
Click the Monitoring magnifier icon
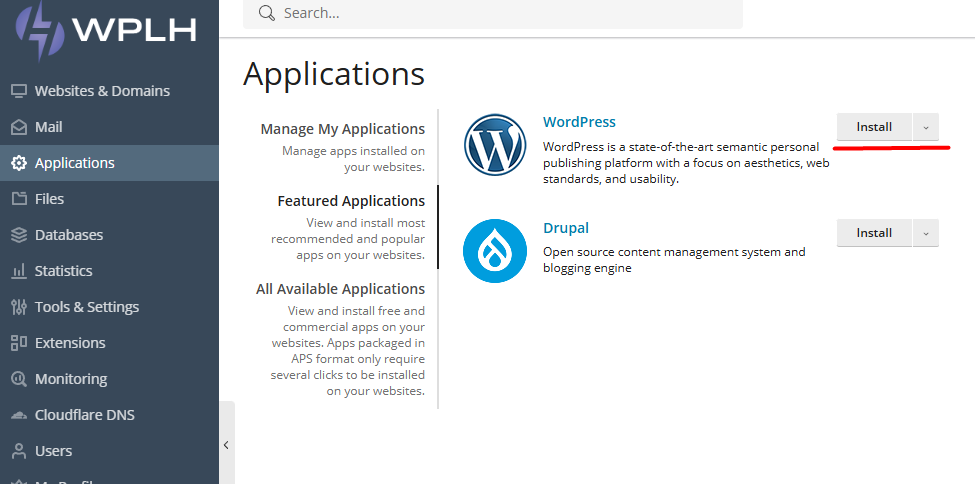point(19,379)
